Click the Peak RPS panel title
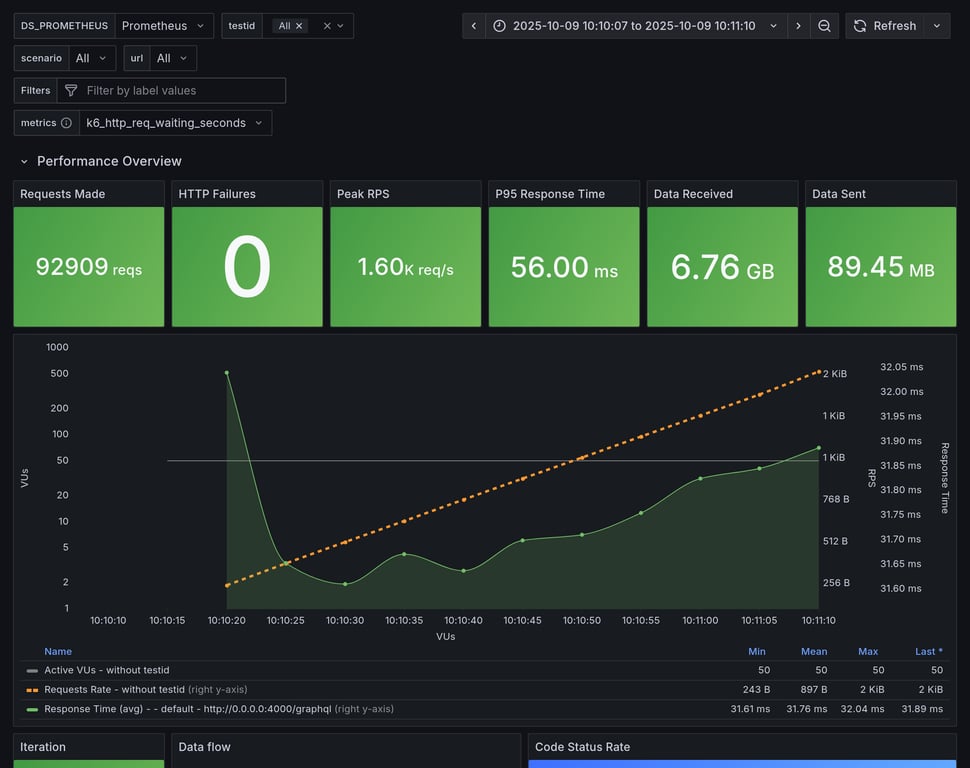This screenshot has width=970, height=768. [363, 194]
